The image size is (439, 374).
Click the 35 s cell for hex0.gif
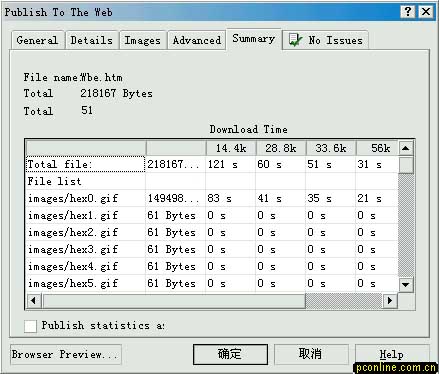pos(331,198)
